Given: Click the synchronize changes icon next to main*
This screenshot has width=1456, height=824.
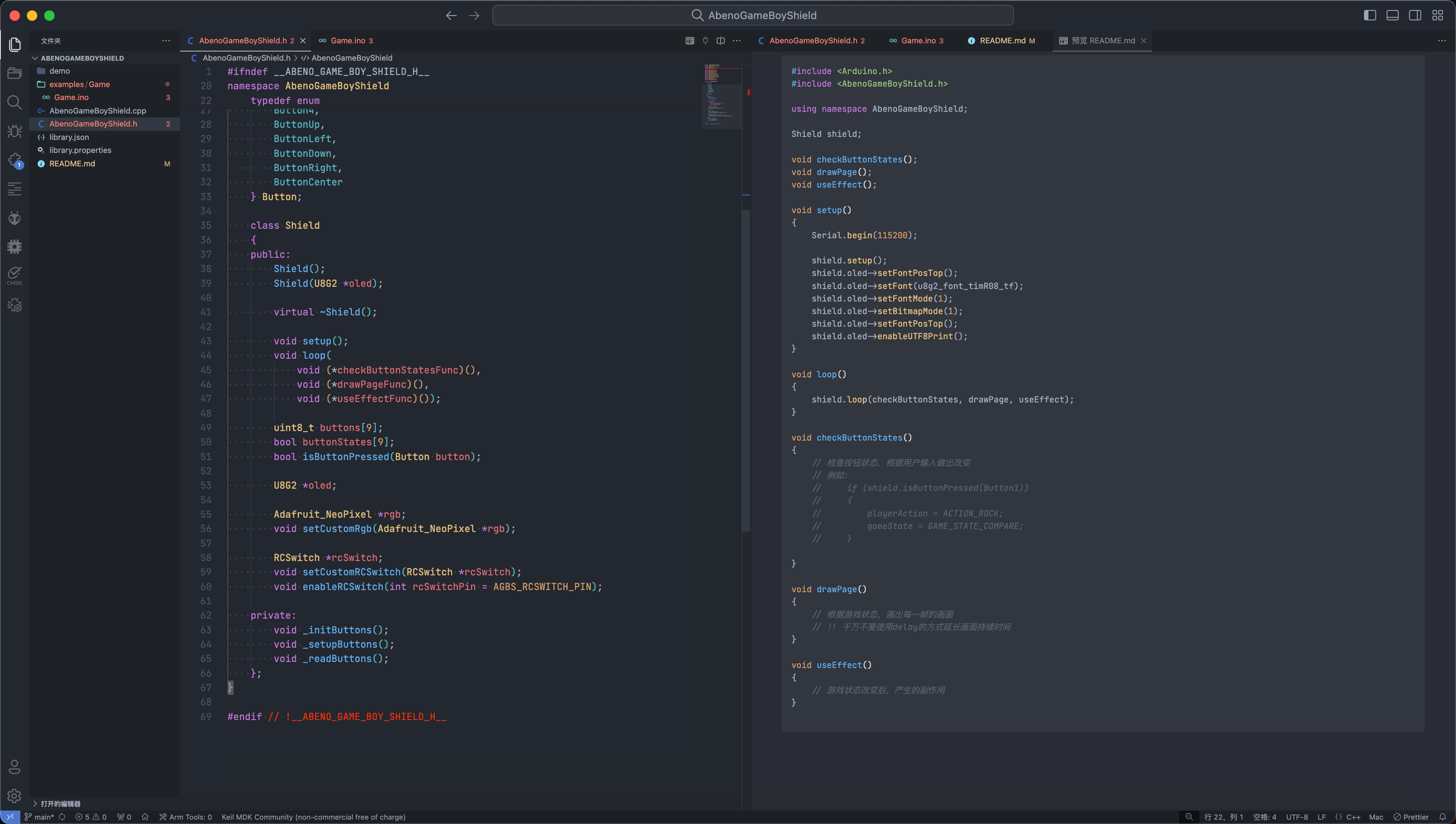Looking at the screenshot, I should pos(62,817).
